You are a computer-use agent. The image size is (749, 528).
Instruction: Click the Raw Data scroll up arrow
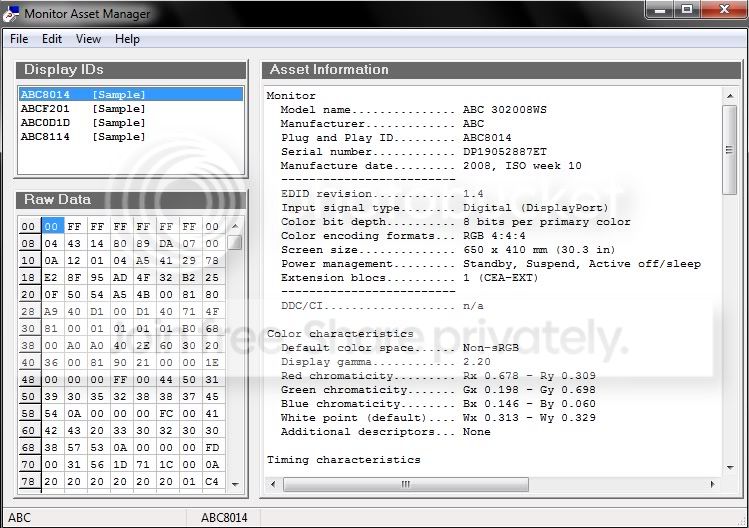(235, 226)
